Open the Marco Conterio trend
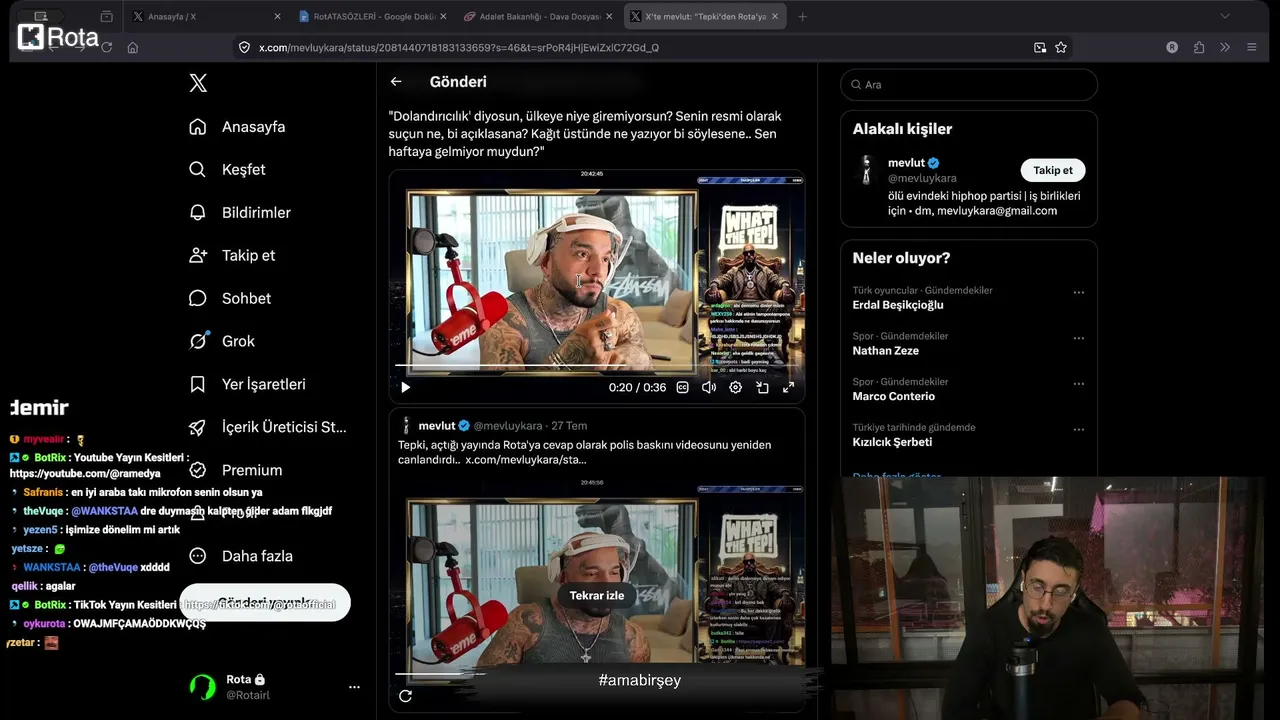The height and width of the screenshot is (720, 1280). point(893,397)
